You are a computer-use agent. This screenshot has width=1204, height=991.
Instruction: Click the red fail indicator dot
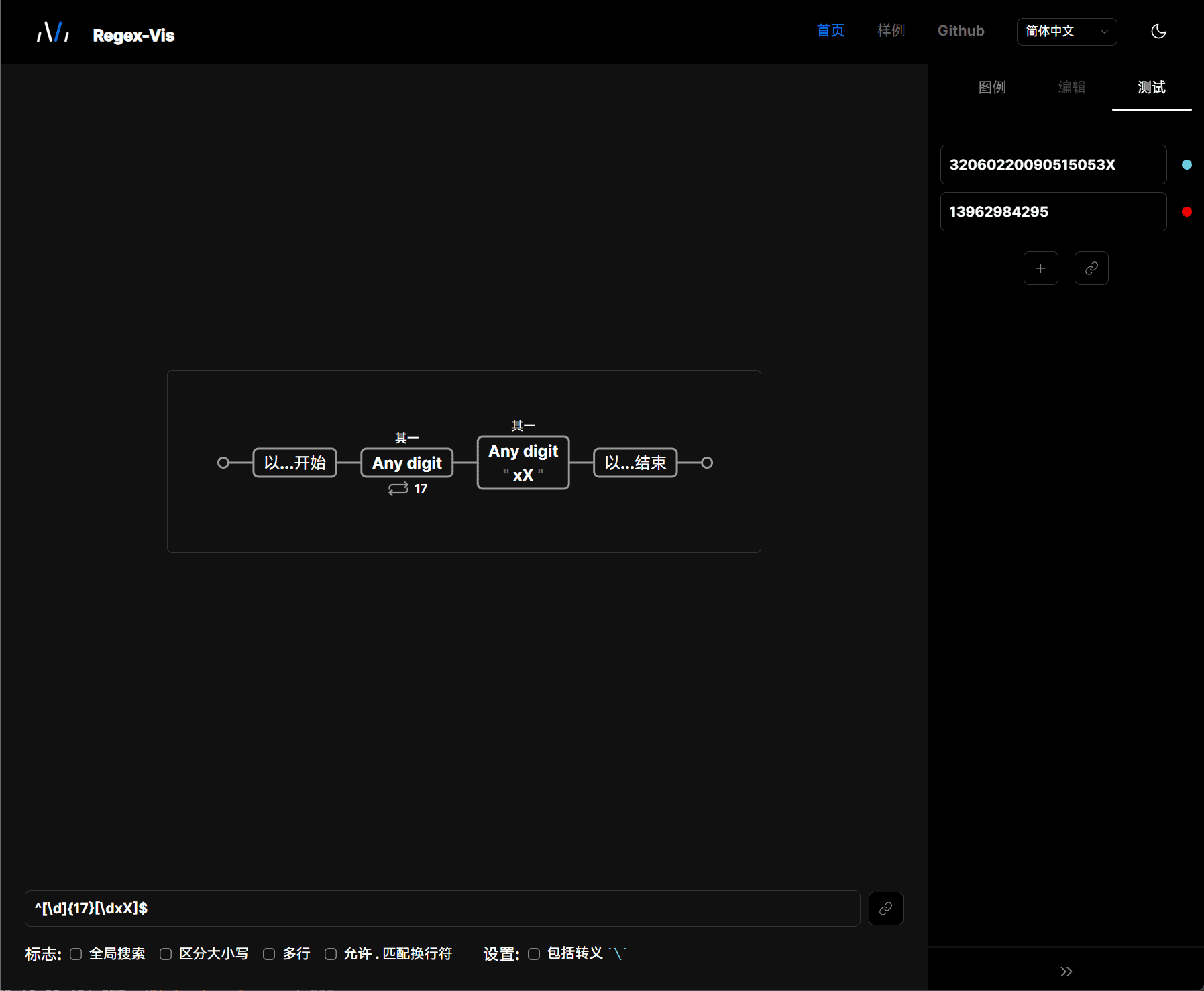1187,212
